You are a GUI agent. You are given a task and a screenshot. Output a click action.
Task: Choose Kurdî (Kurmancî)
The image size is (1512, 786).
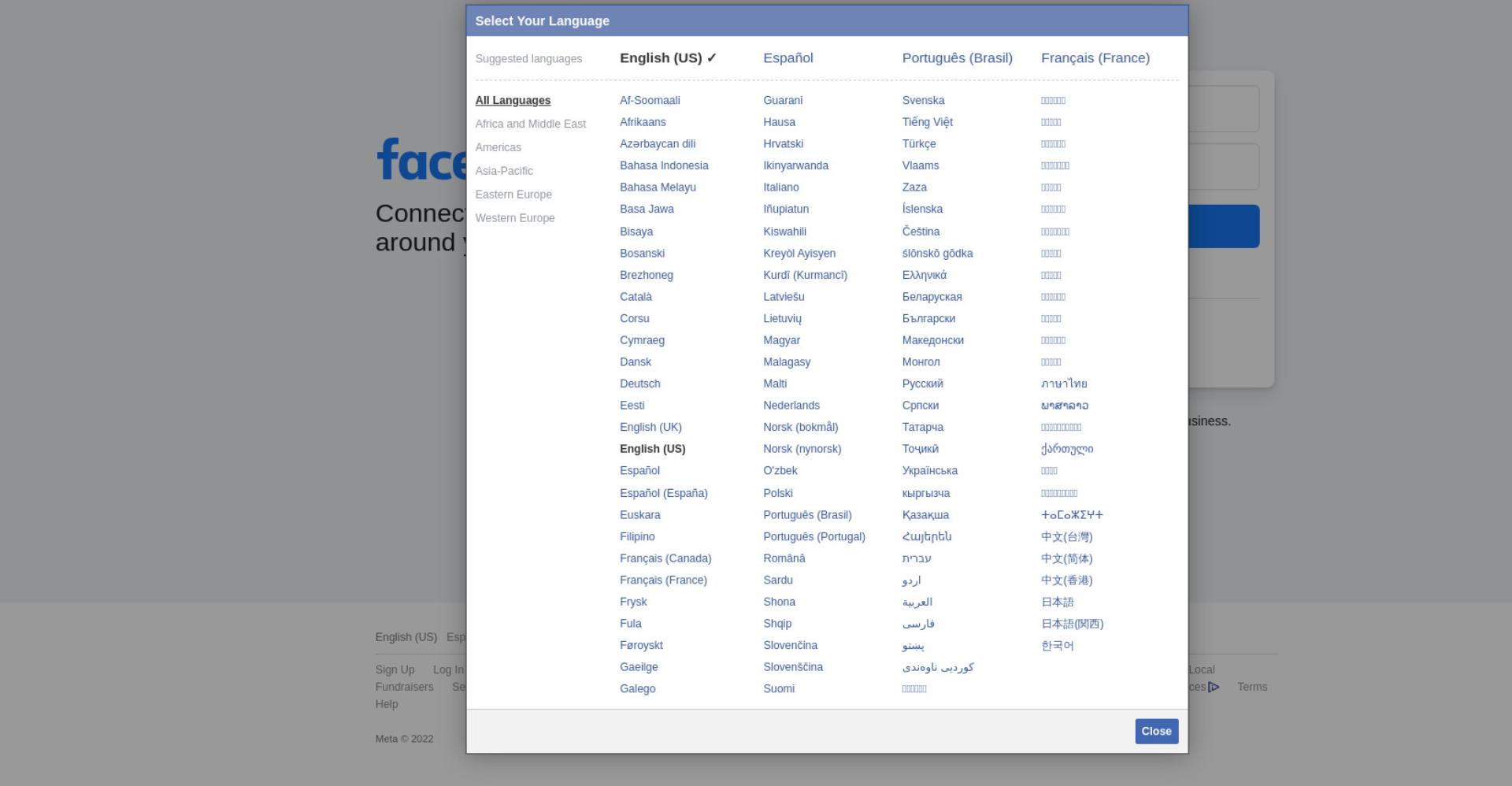(805, 275)
